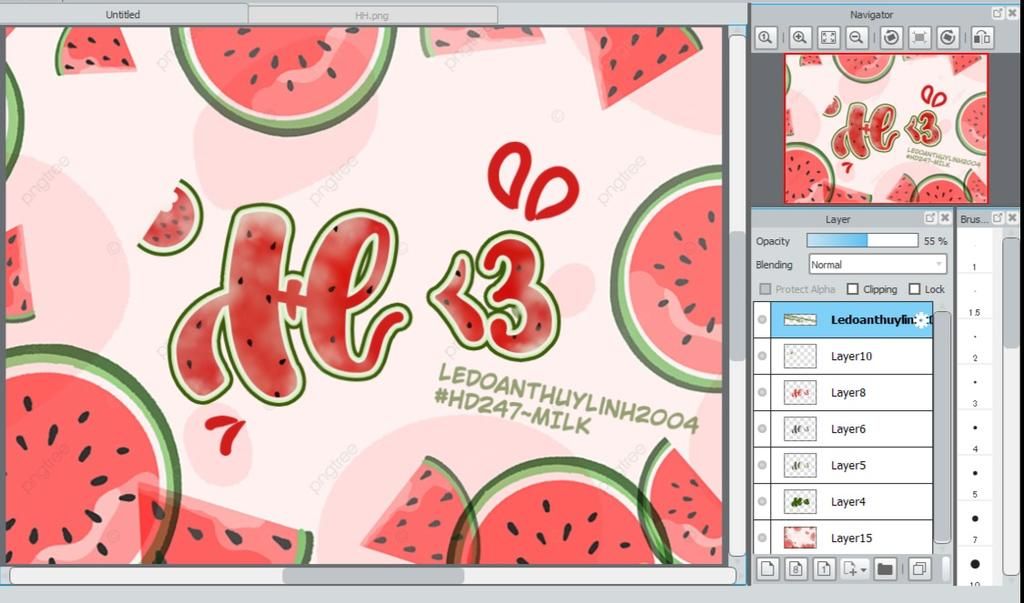Hide Layer10 using its visibility dot
Screen dimensions: 1024x603
coord(762,356)
